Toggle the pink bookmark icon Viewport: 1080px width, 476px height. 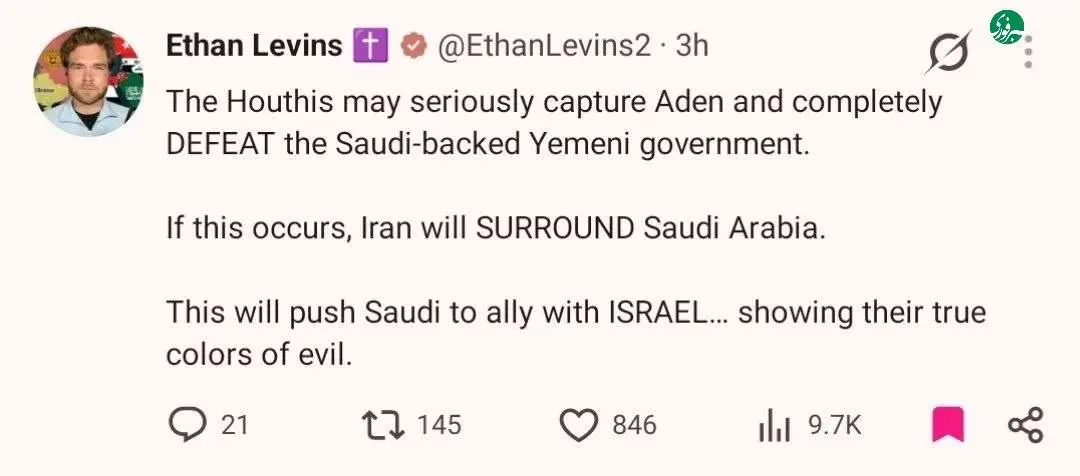click(948, 425)
